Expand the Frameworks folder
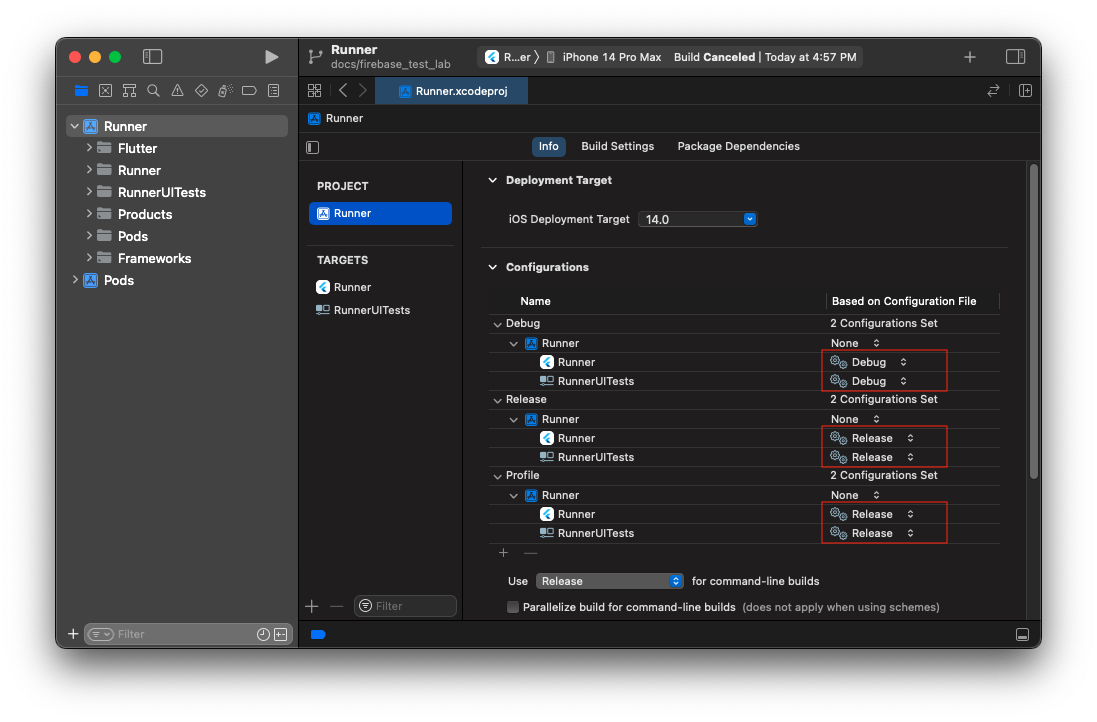This screenshot has height=722, width=1097. click(x=89, y=258)
